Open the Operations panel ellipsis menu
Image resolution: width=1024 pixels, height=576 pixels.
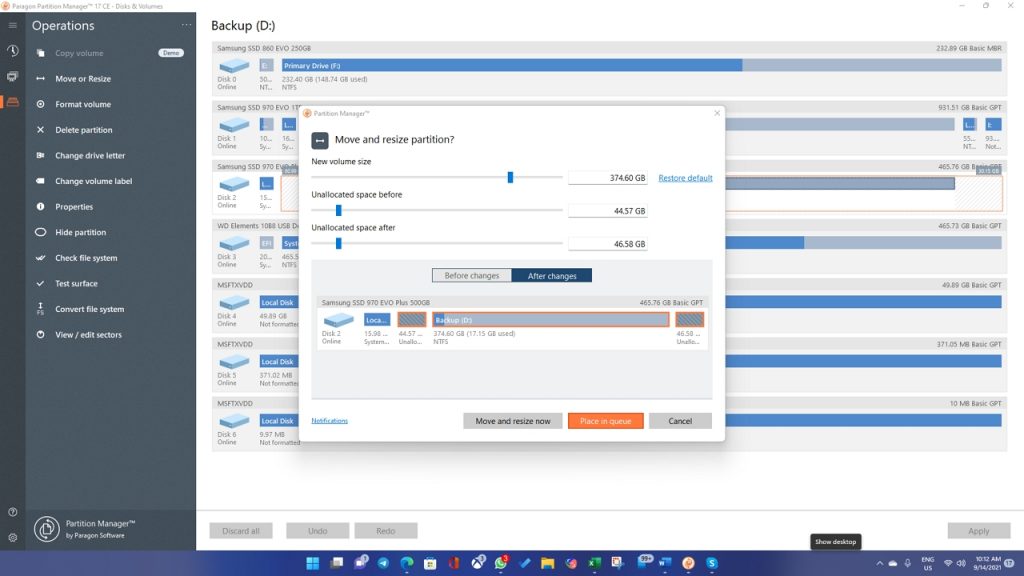(x=186, y=24)
